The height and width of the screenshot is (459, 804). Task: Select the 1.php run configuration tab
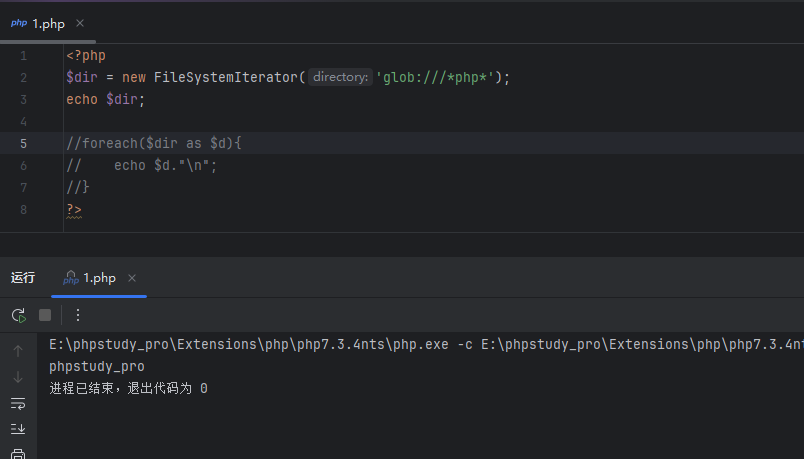[x=99, y=278]
